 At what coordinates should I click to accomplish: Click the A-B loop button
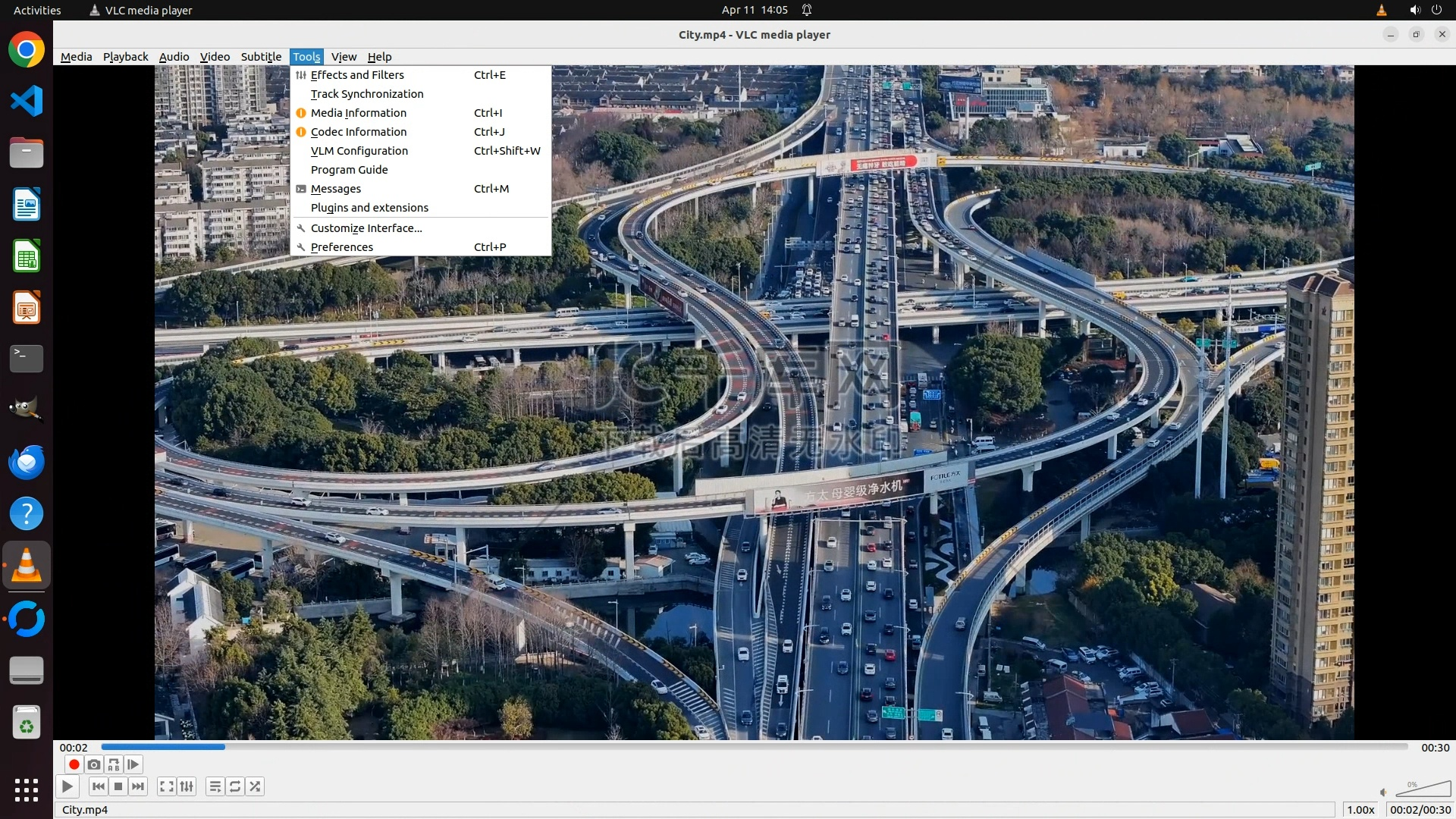pos(114,764)
